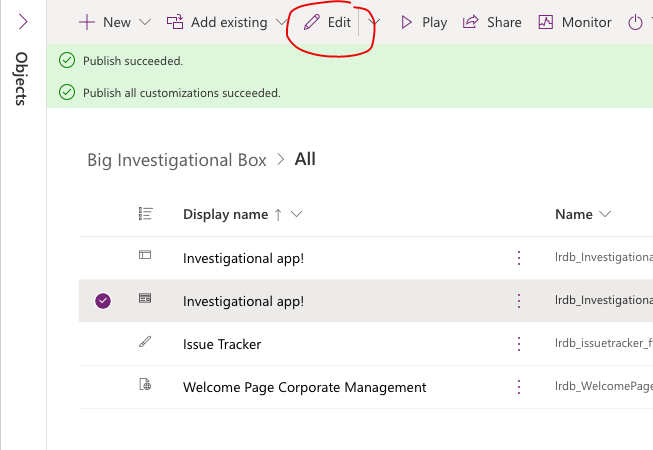The height and width of the screenshot is (450, 653).
Task: Click the power icon in toolbar
Action: coord(635,22)
